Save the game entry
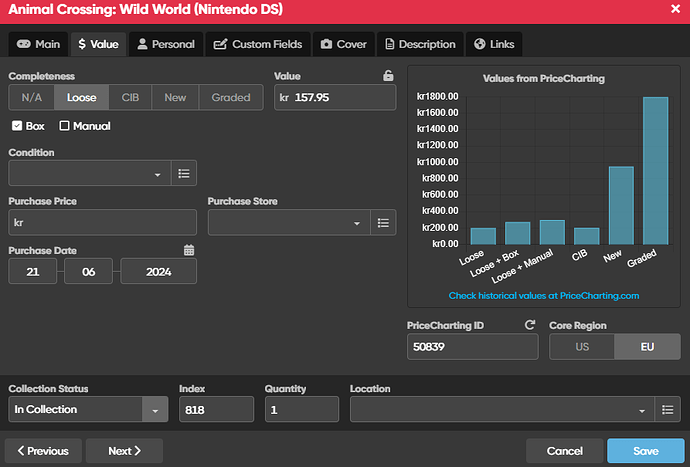The height and width of the screenshot is (467, 690). click(646, 451)
